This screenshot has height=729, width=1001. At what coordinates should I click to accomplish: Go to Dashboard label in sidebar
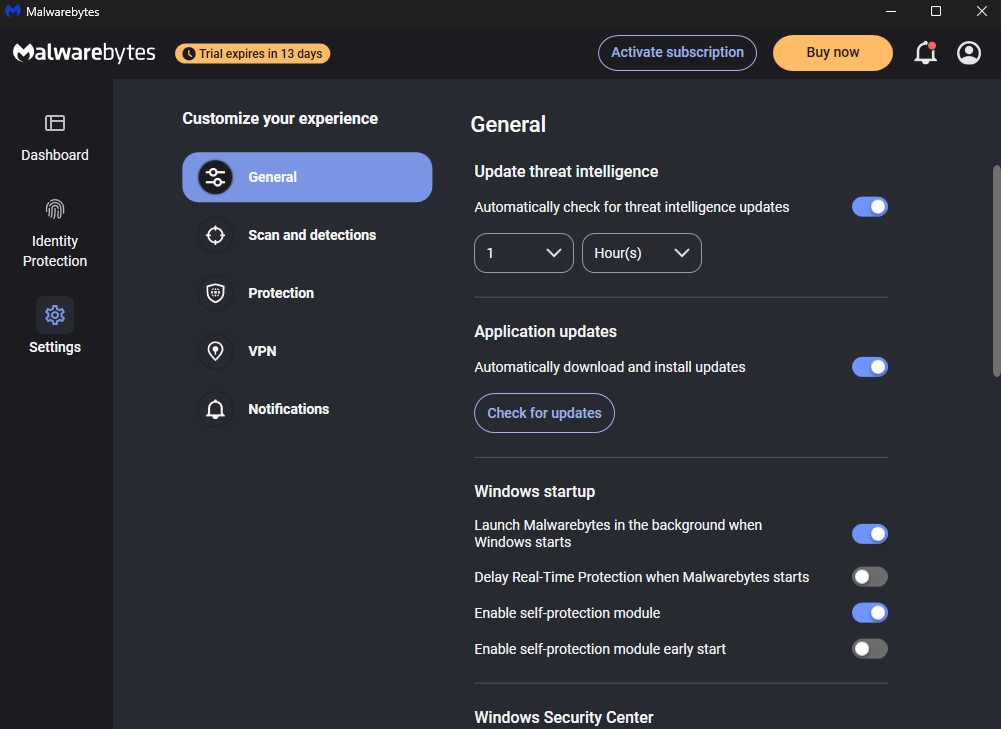pos(55,155)
